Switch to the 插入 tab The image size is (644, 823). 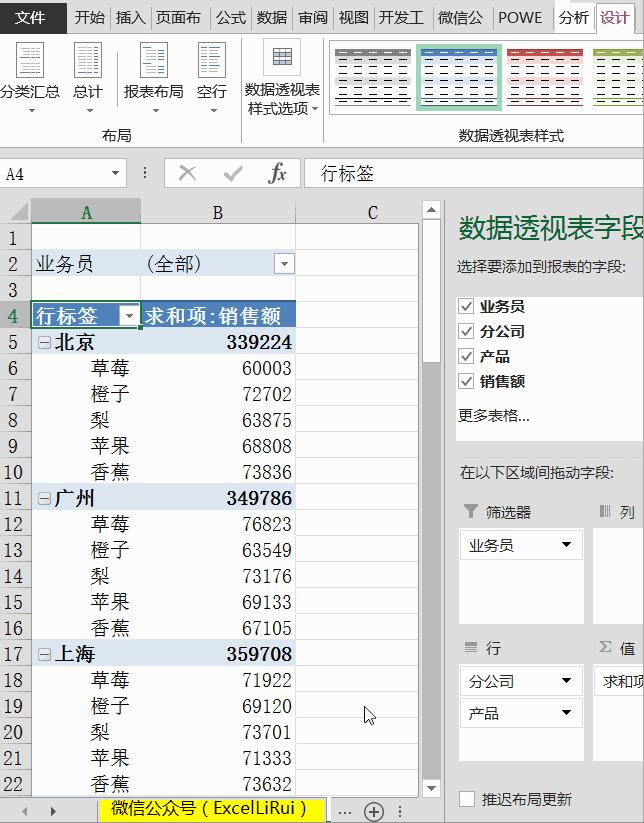point(131,17)
